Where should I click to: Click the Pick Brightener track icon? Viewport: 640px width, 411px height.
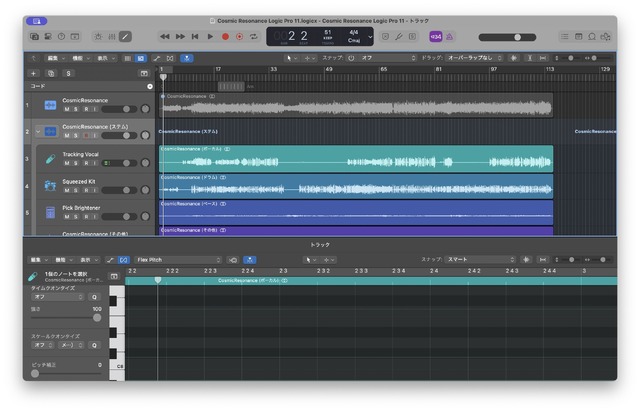point(50,212)
